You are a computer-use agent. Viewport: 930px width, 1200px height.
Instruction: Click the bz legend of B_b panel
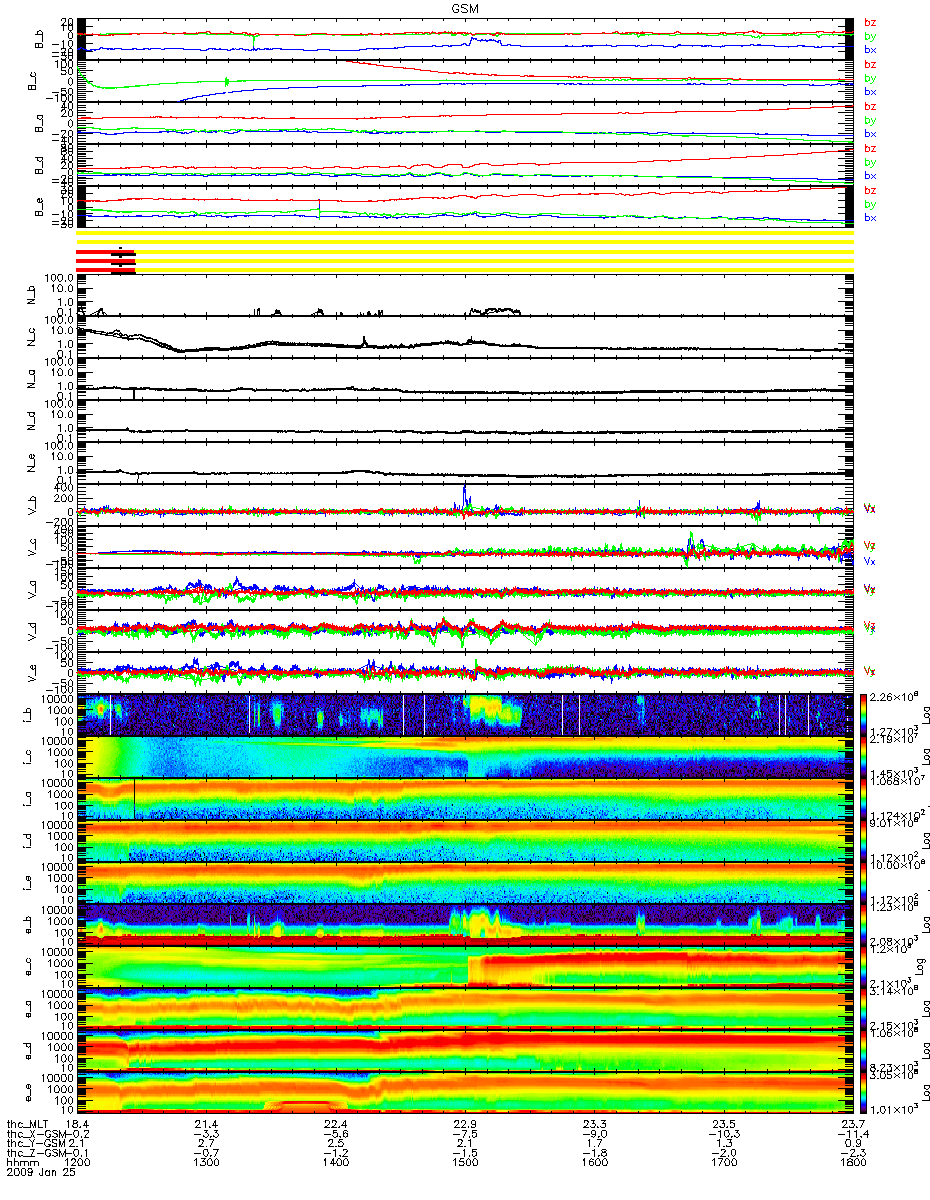point(870,23)
